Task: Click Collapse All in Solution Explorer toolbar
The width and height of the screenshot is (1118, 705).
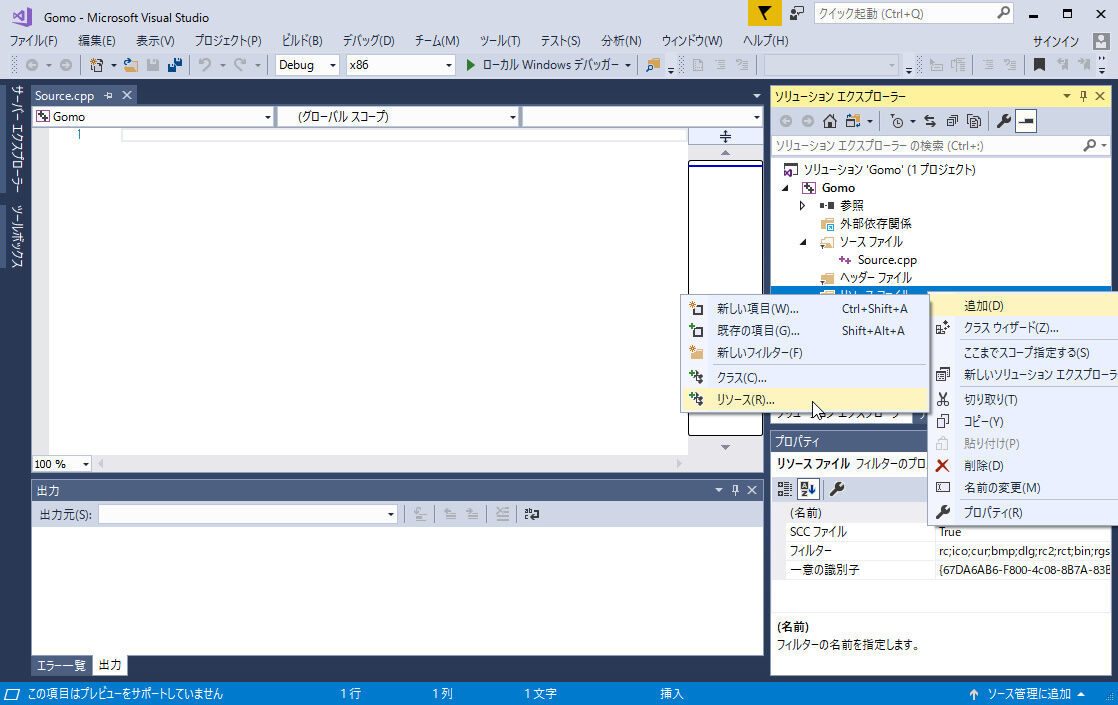Action: [952, 121]
